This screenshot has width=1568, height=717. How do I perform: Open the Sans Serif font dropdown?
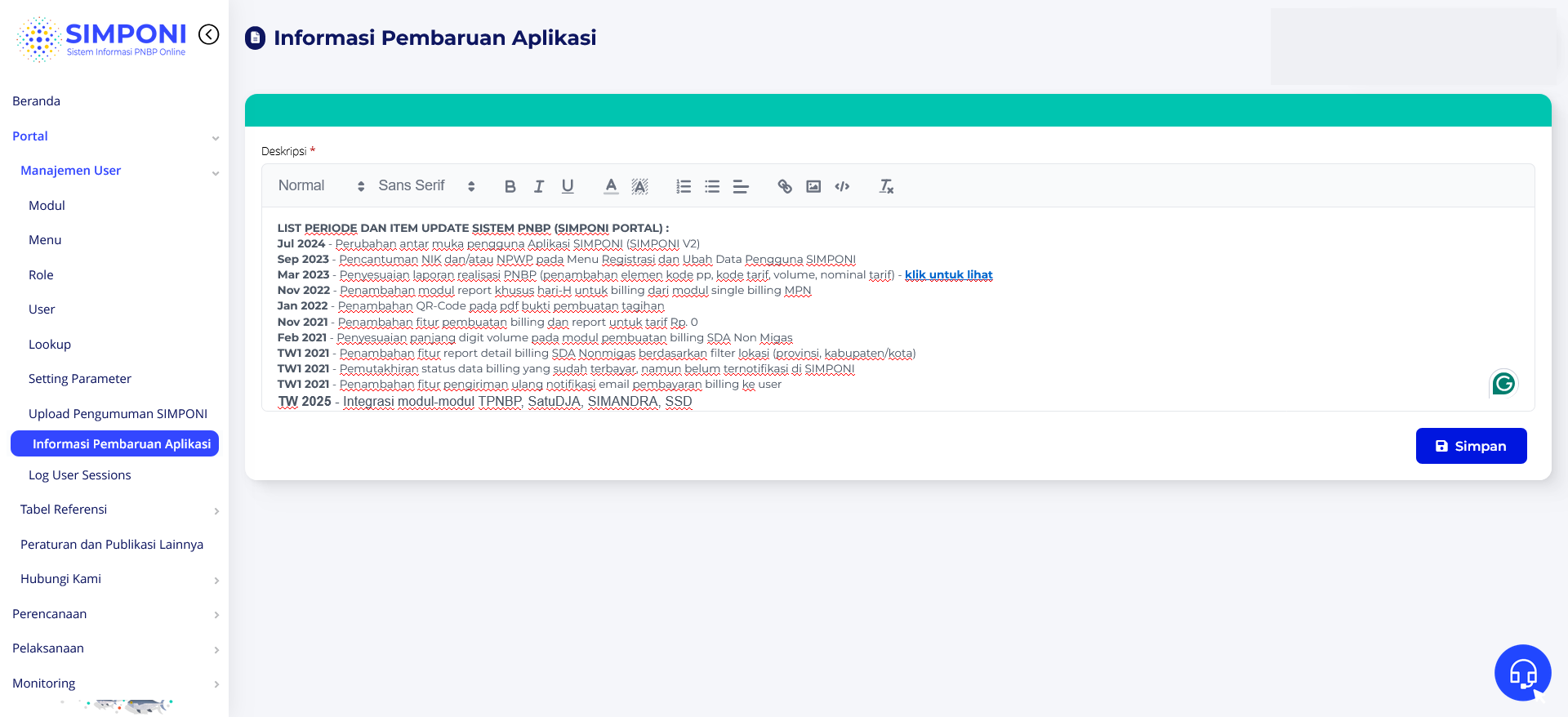coord(426,186)
